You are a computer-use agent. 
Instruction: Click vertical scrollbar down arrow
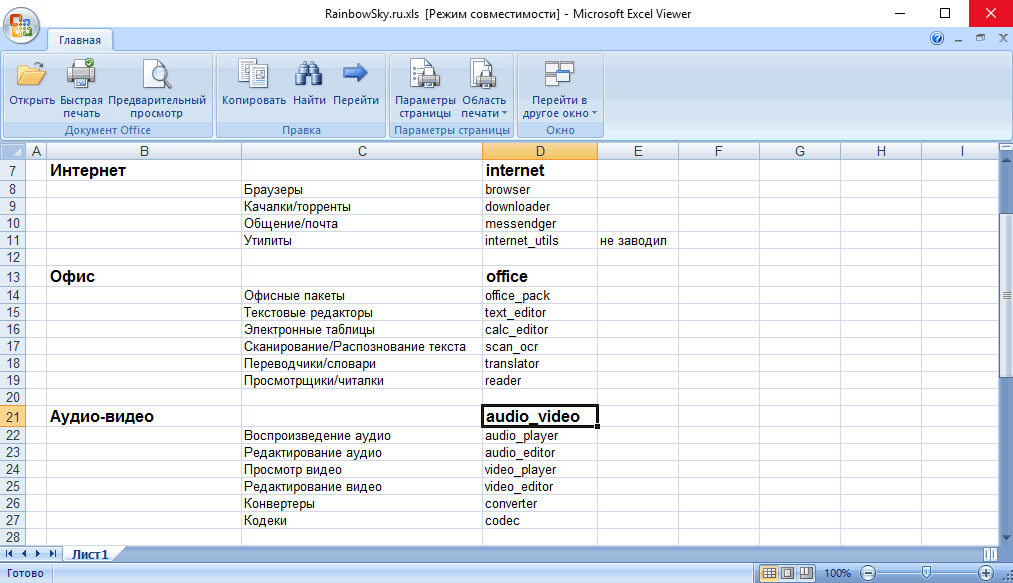(1006, 538)
